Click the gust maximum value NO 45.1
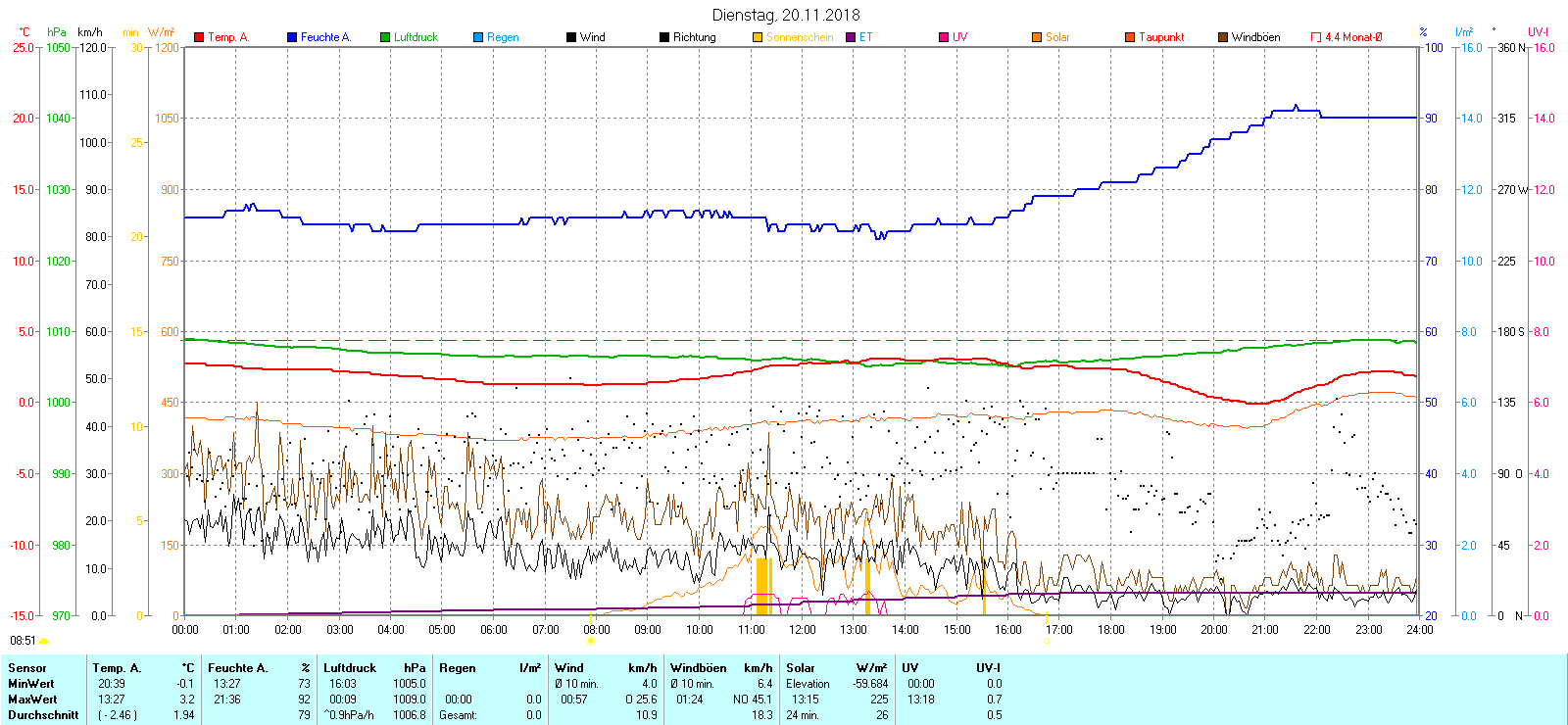The height and width of the screenshot is (725, 1568). pyautogui.click(x=753, y=700)
